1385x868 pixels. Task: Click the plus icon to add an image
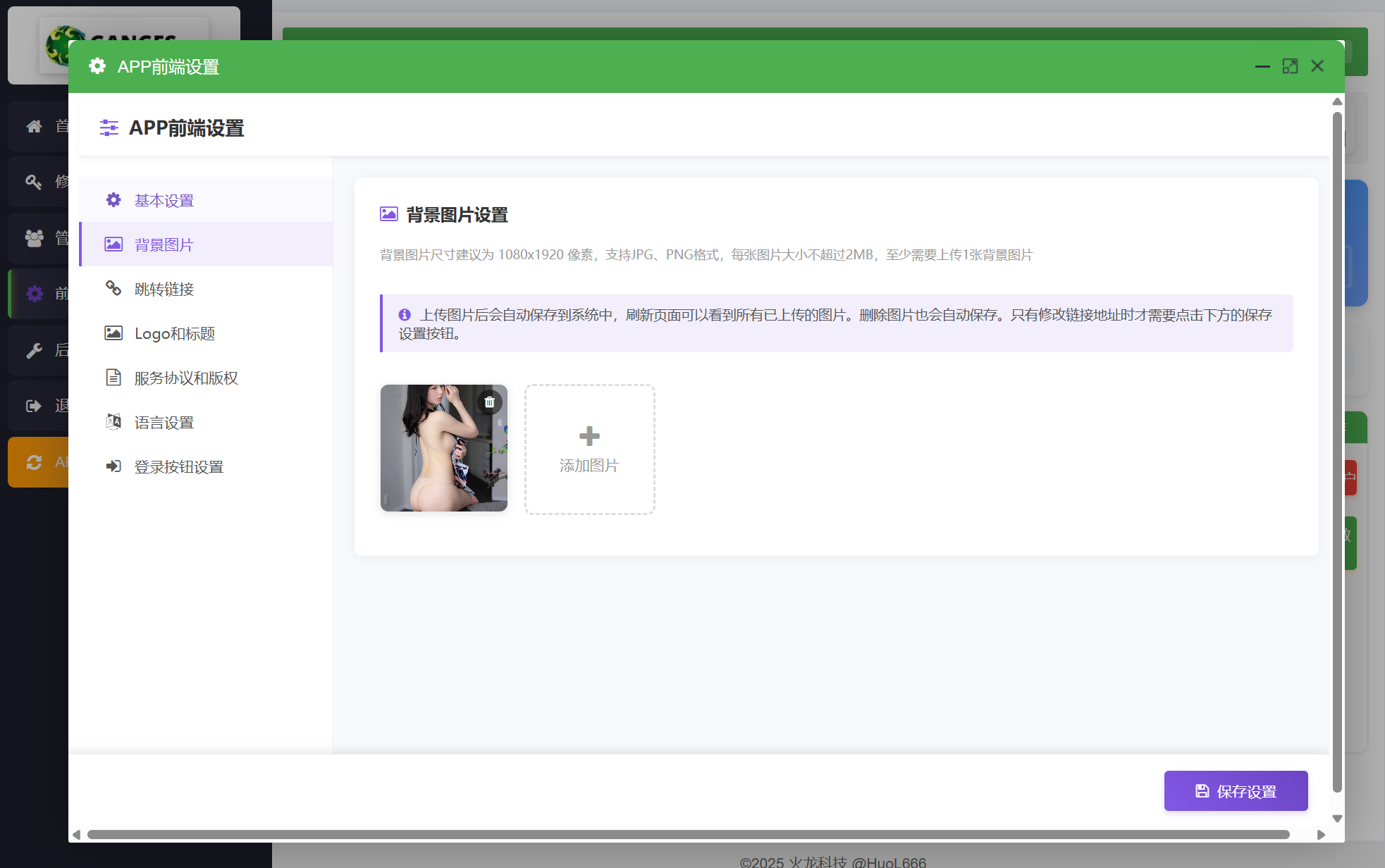589,436
